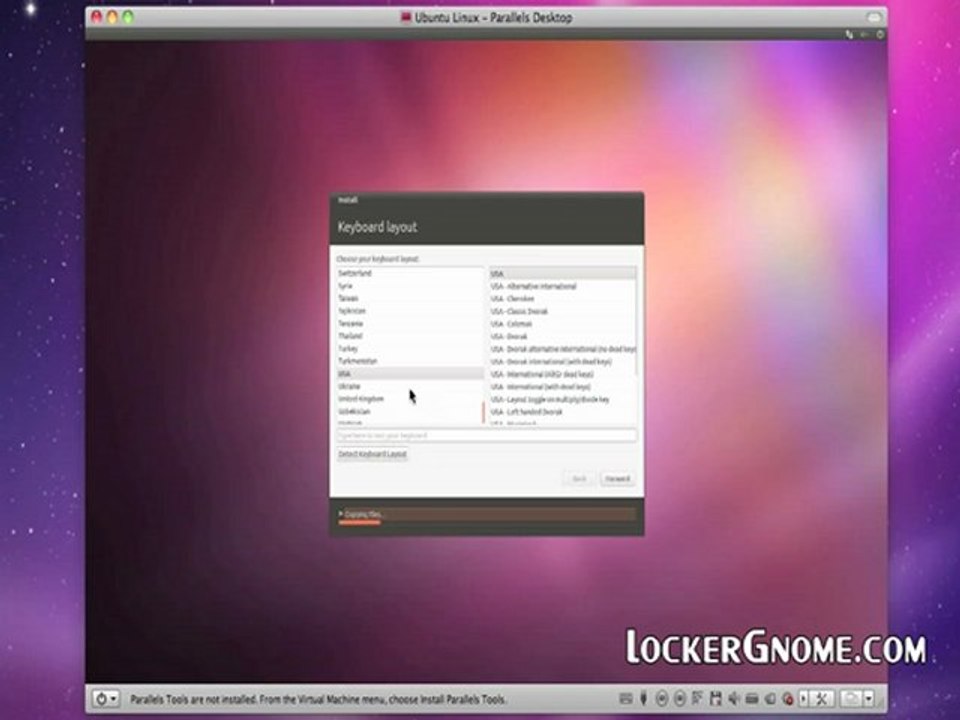Select USA - International (AltGr dead keys)

point(562,374)
